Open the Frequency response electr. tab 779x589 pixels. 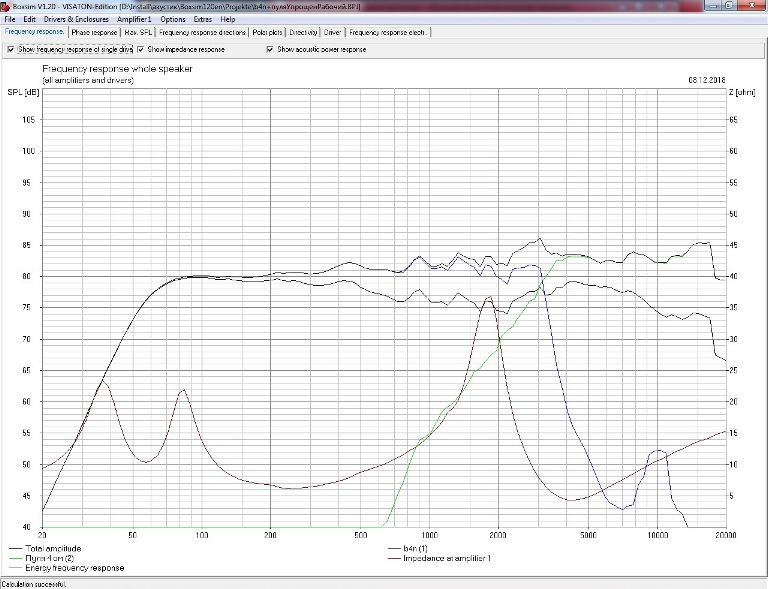388,32
